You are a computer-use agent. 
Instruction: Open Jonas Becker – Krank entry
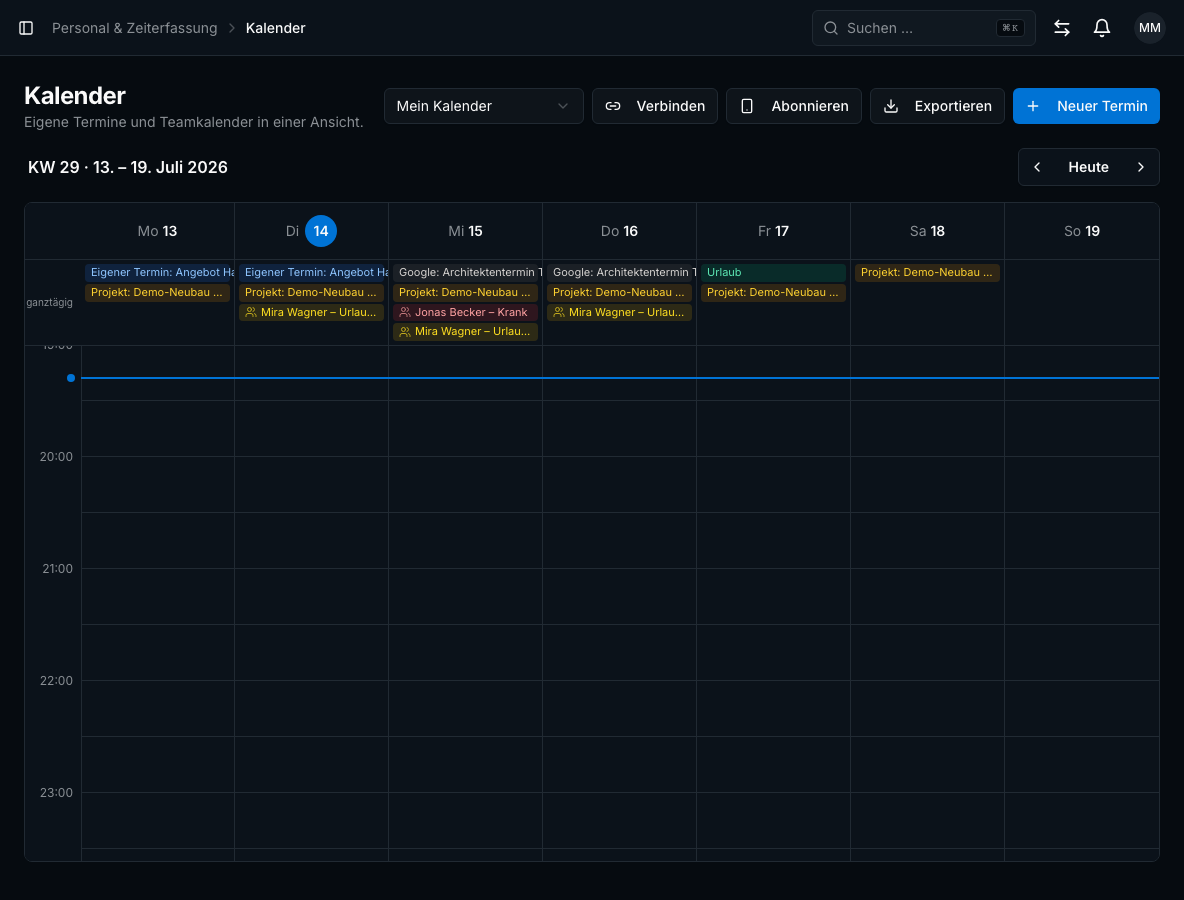(x=465, y=312)
